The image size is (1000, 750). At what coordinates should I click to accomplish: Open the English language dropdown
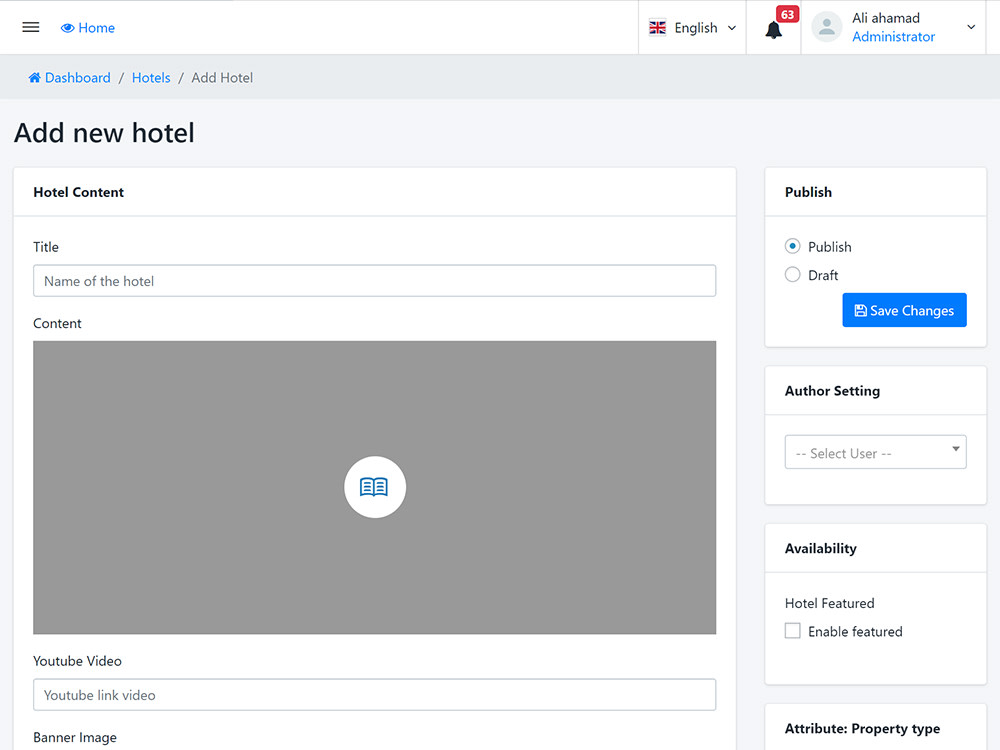tap(693, 27)
